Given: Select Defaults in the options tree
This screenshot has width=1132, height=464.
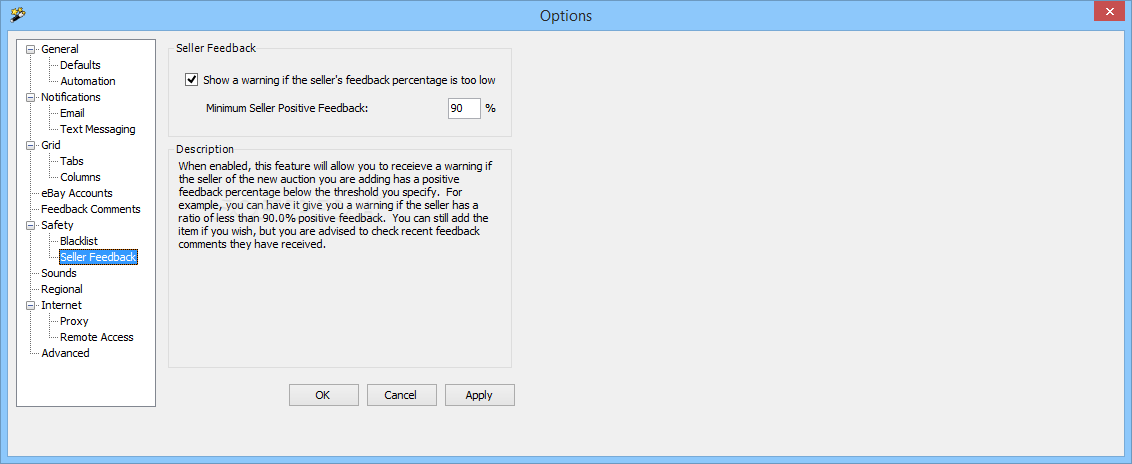Looking at the screenshot, I should [80, 65].
